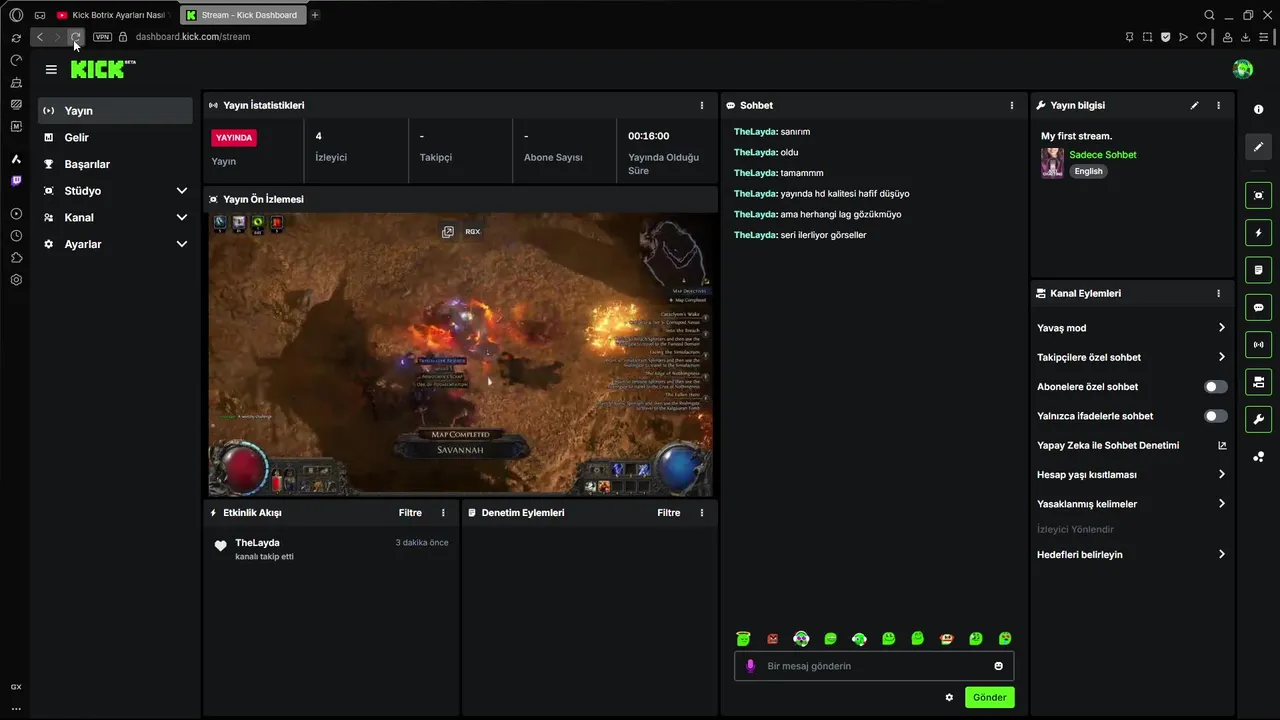The width and height of the screenshot is (1280, 720).
Task: Open the user profile avatar
Action: click(x=1243, y=69)
